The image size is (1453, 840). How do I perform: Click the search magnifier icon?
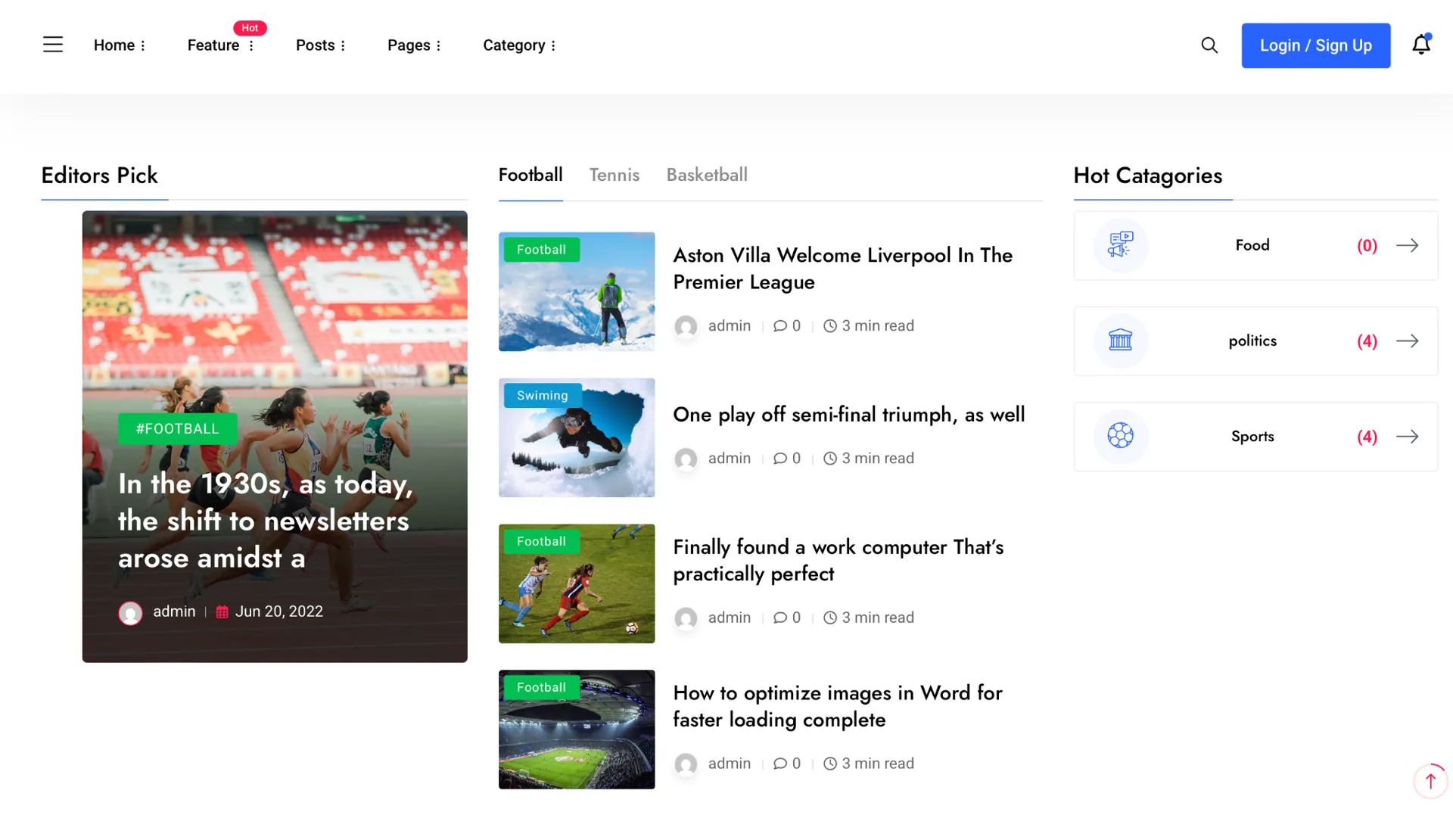(1209, 45)
